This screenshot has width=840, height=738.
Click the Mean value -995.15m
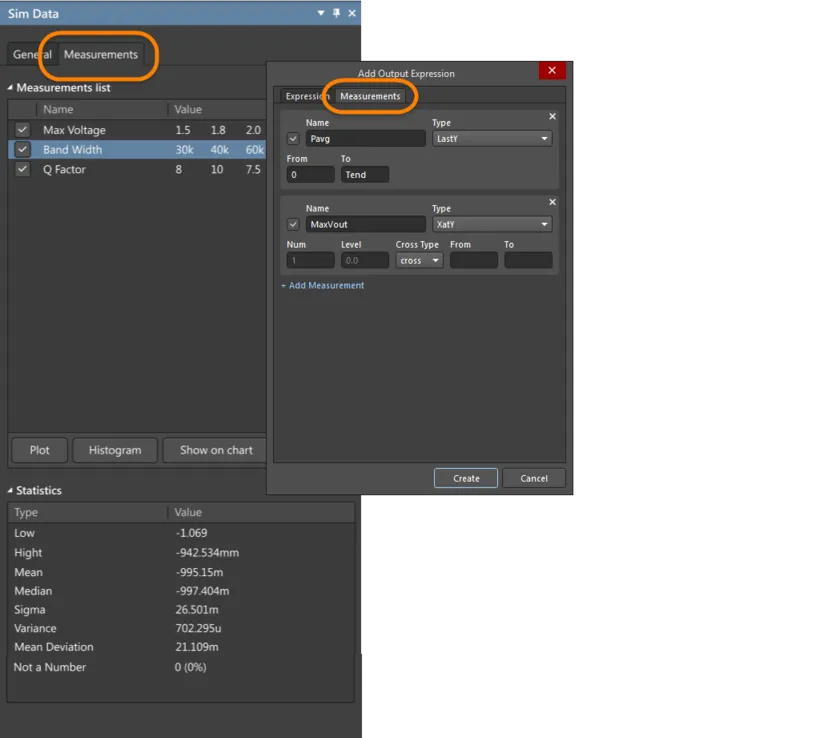[199, 572]
